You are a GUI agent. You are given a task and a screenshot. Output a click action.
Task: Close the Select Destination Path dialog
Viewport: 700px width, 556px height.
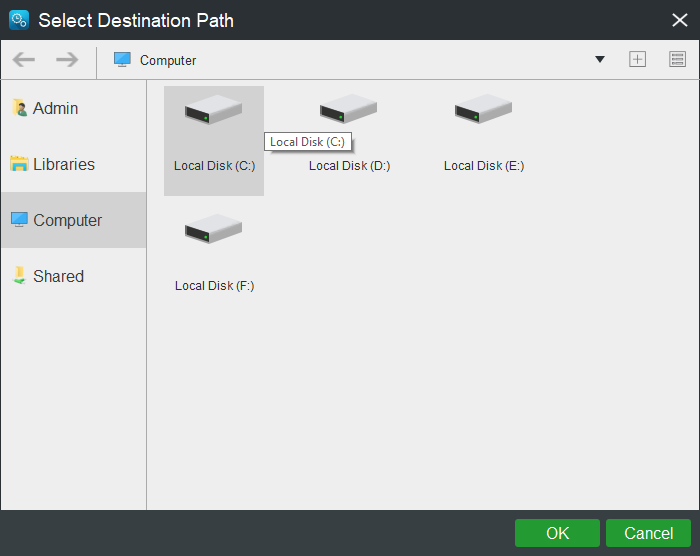coord(680,19)
